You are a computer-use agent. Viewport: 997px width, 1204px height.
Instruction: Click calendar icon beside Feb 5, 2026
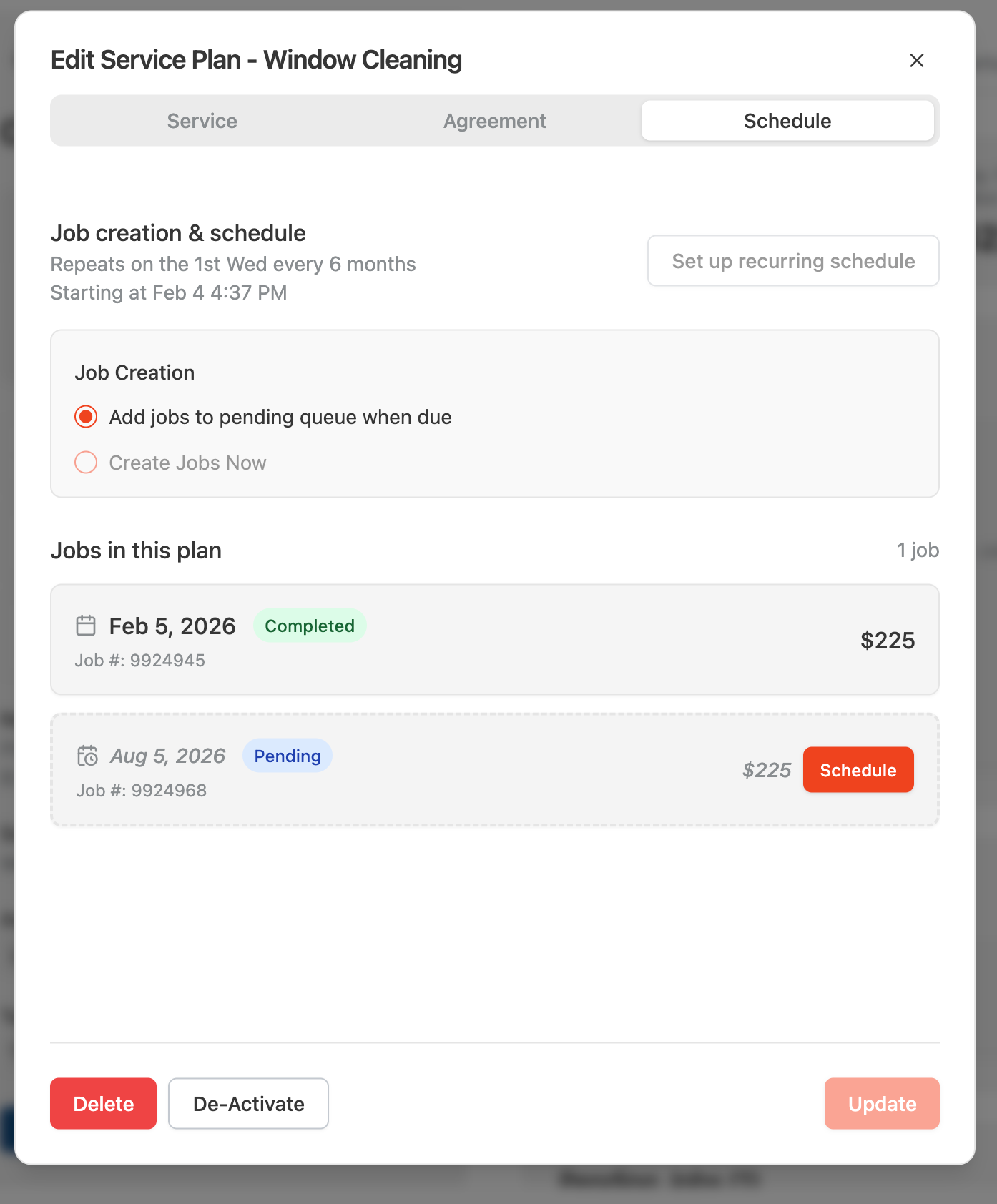86,626
